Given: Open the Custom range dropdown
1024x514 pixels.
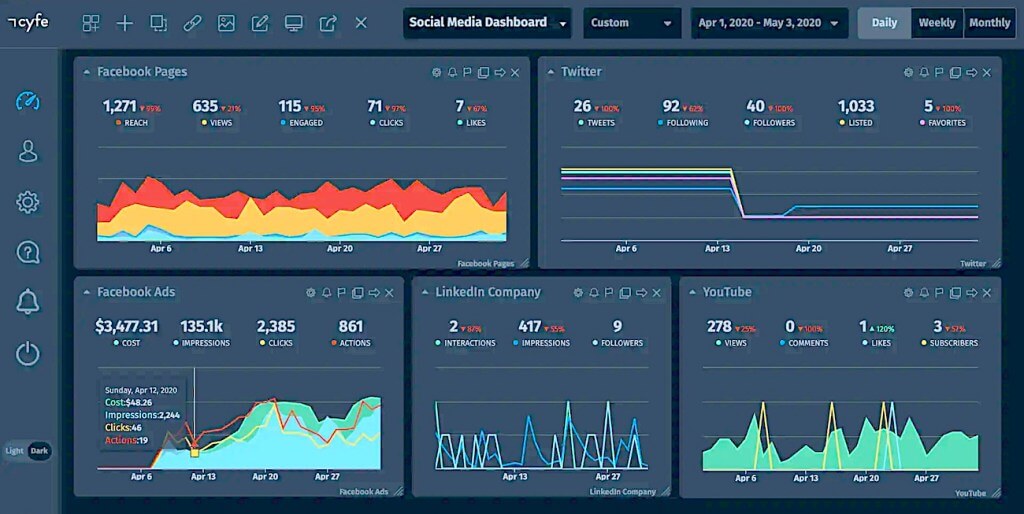Looking at the screenshot, I should [632, 23].
